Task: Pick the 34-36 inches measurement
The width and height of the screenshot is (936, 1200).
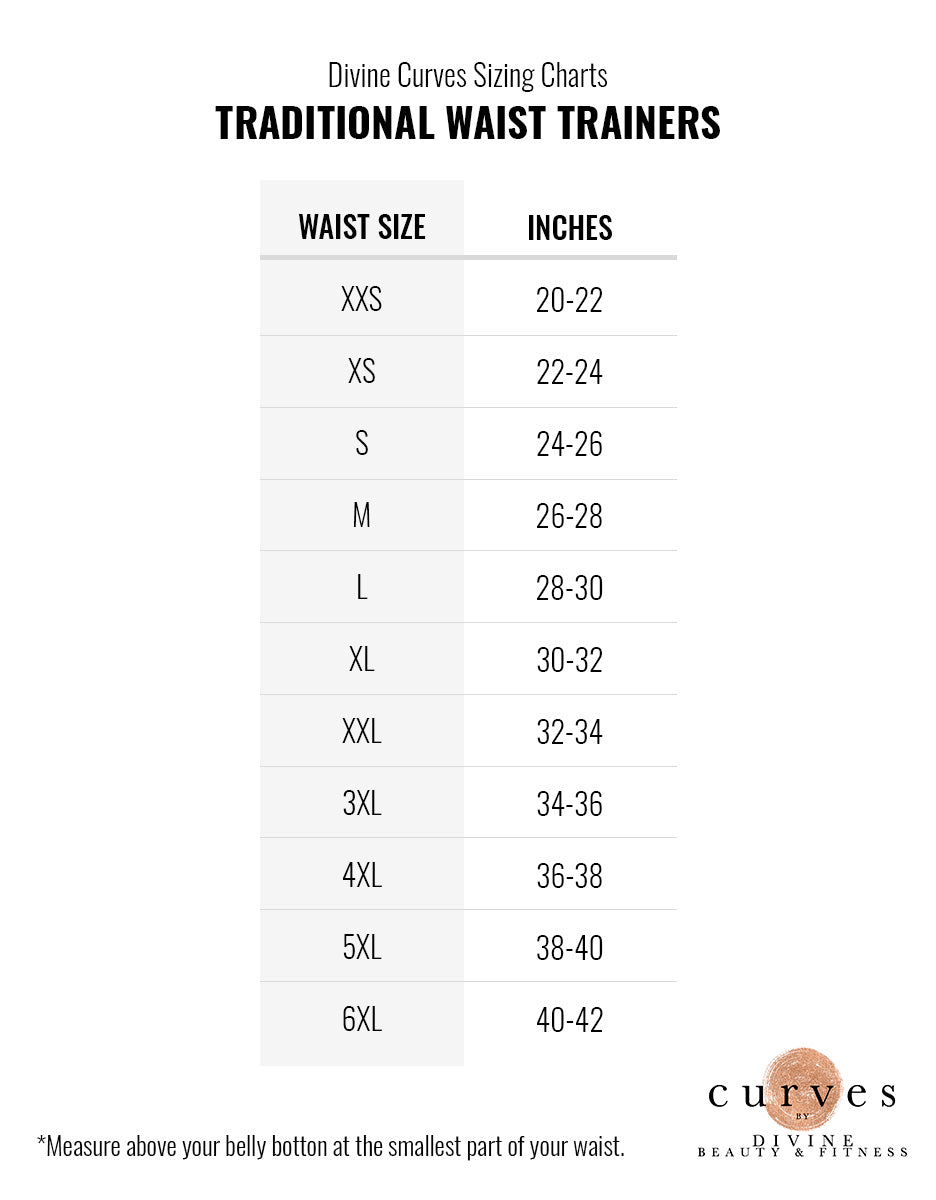Action: [570, 804]
